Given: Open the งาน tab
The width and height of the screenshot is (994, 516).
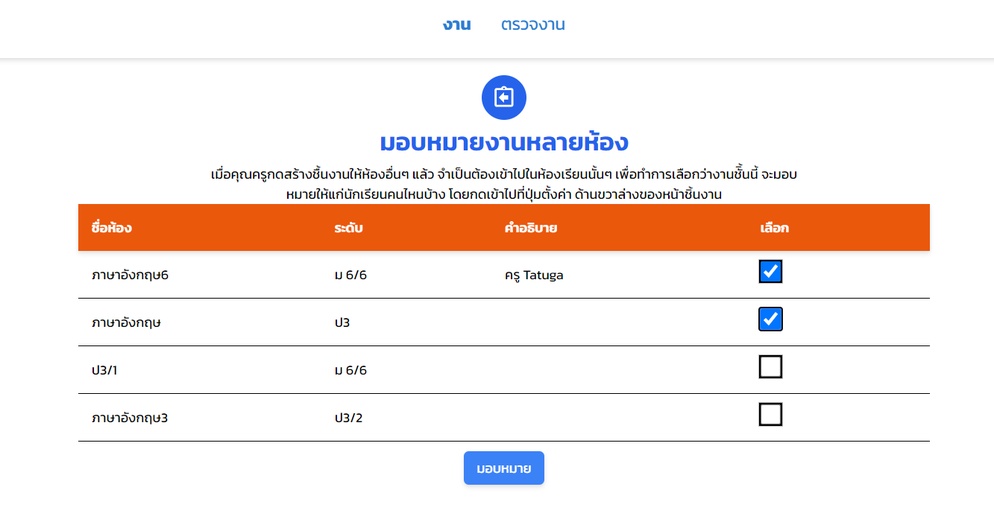Looking at the screenshot, I should (x=456, y=25).
